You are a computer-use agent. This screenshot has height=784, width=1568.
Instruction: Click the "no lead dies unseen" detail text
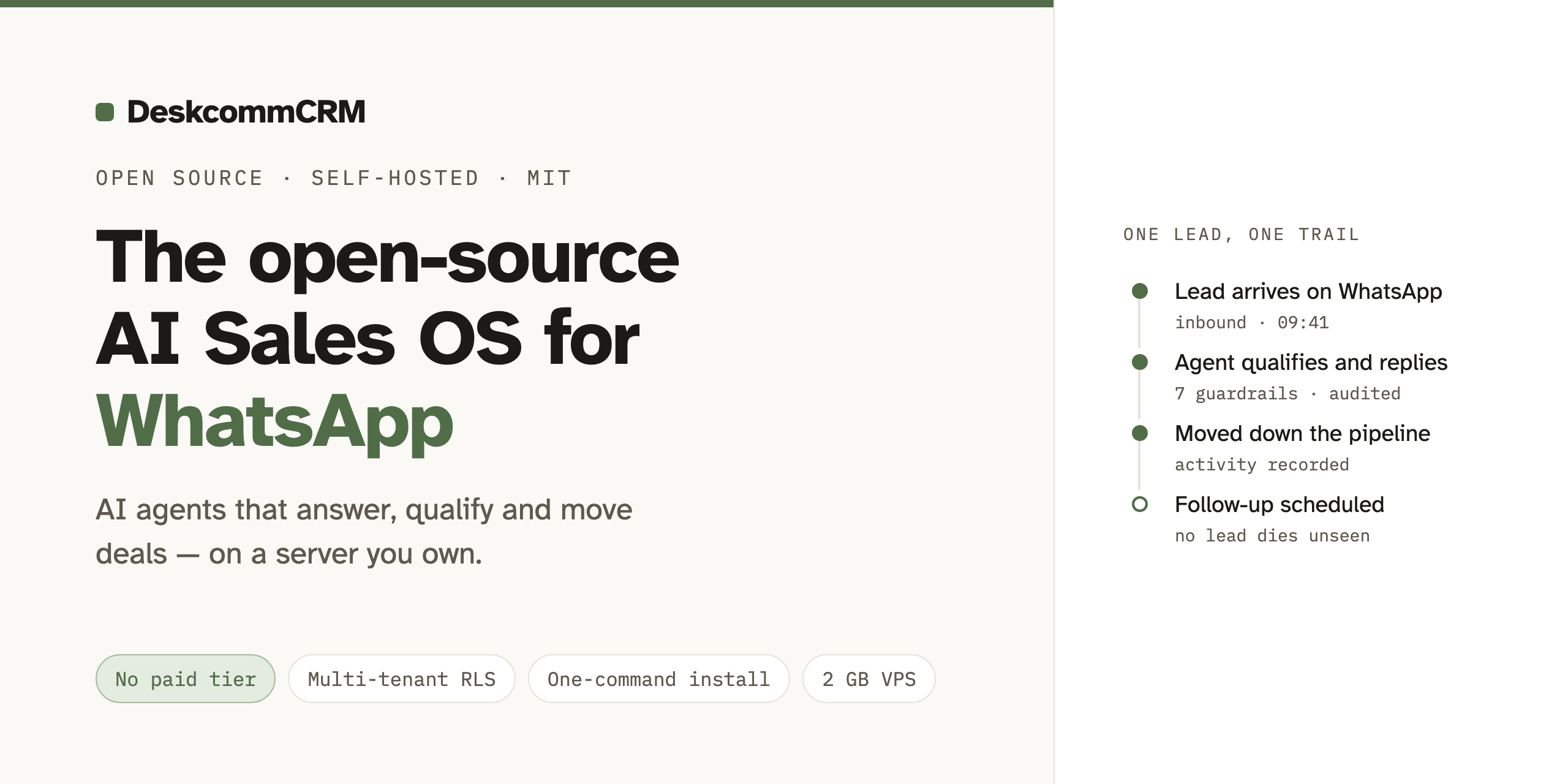click(x=1272, y=536)
